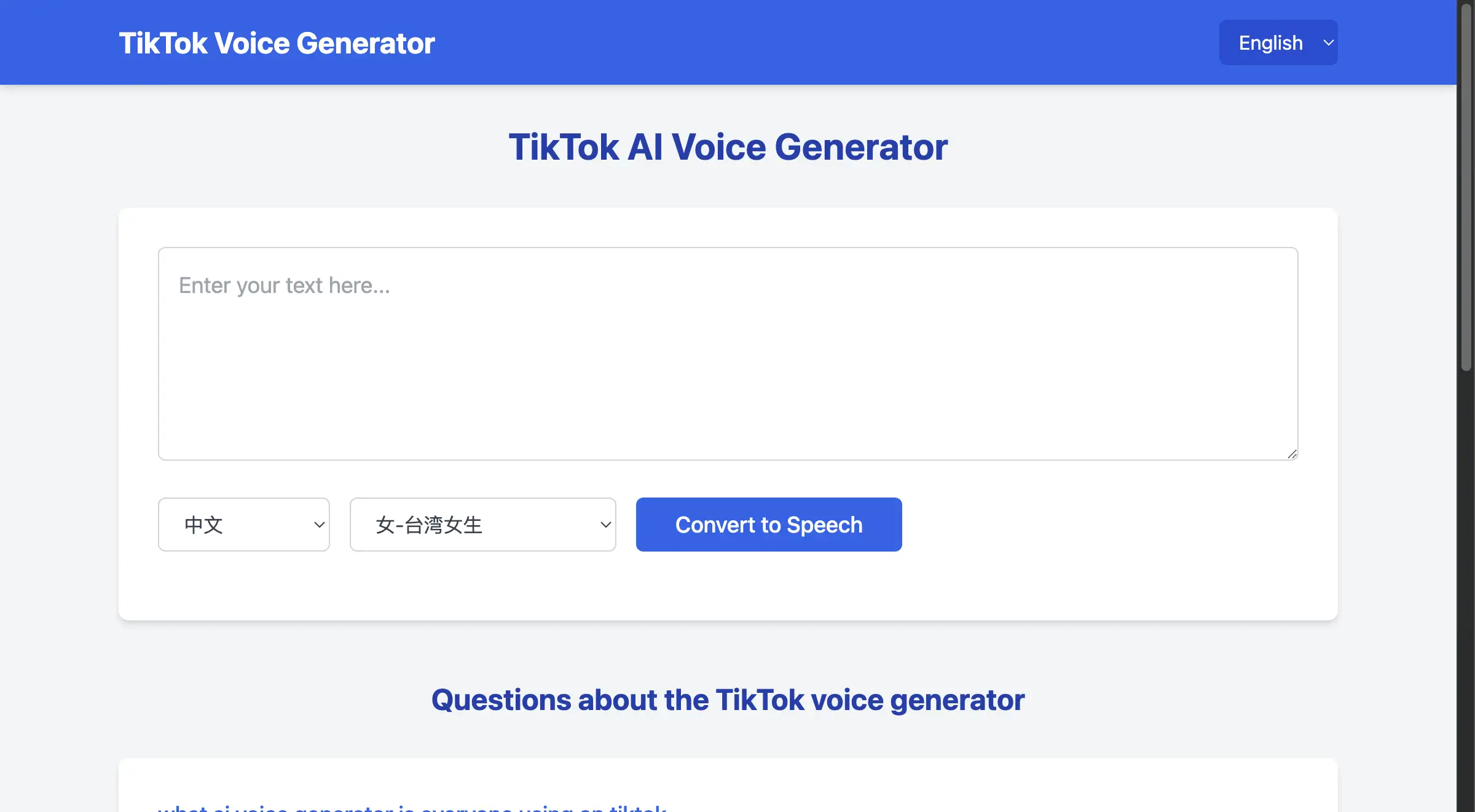Choose a different interface language from English
The image size is (1475, 812).
1278,42
